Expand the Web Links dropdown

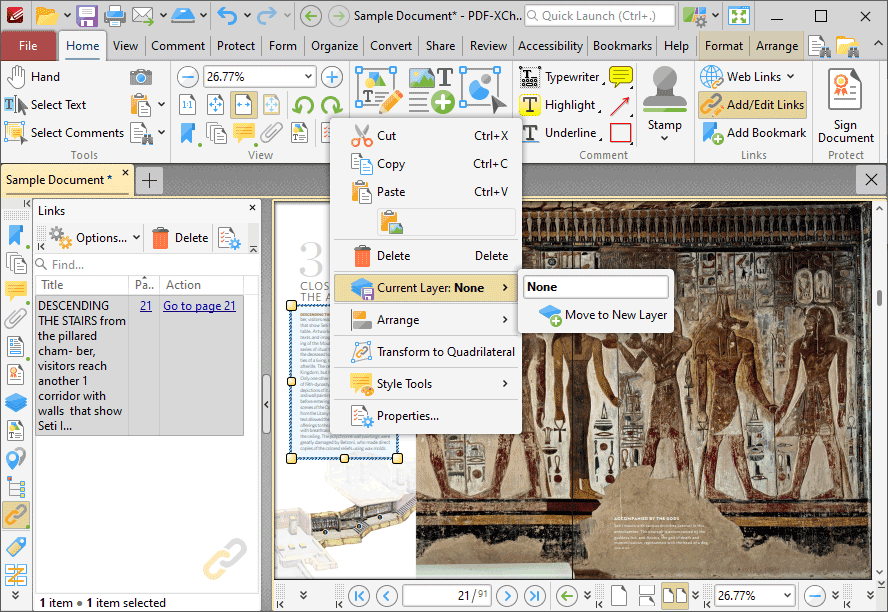tap(791, 76)
